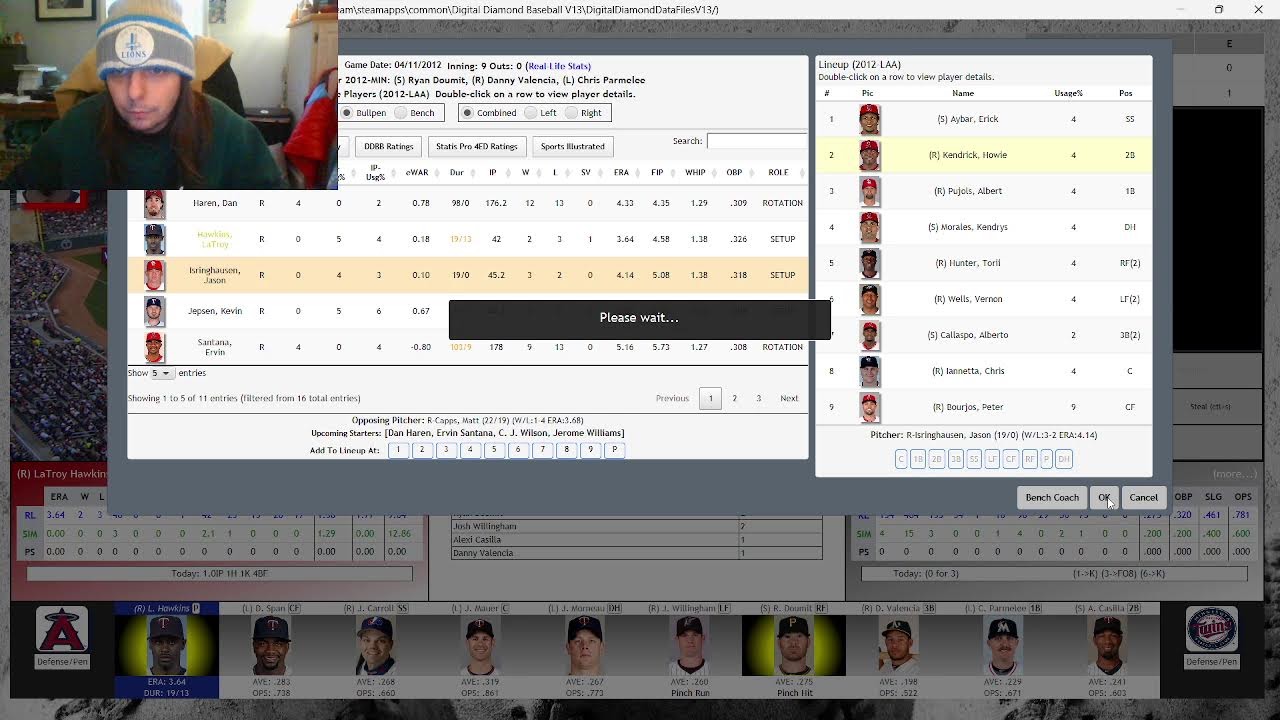Sort table by Dur column
This screenshot has width=1280, height=720.
[x=456, y=172]
